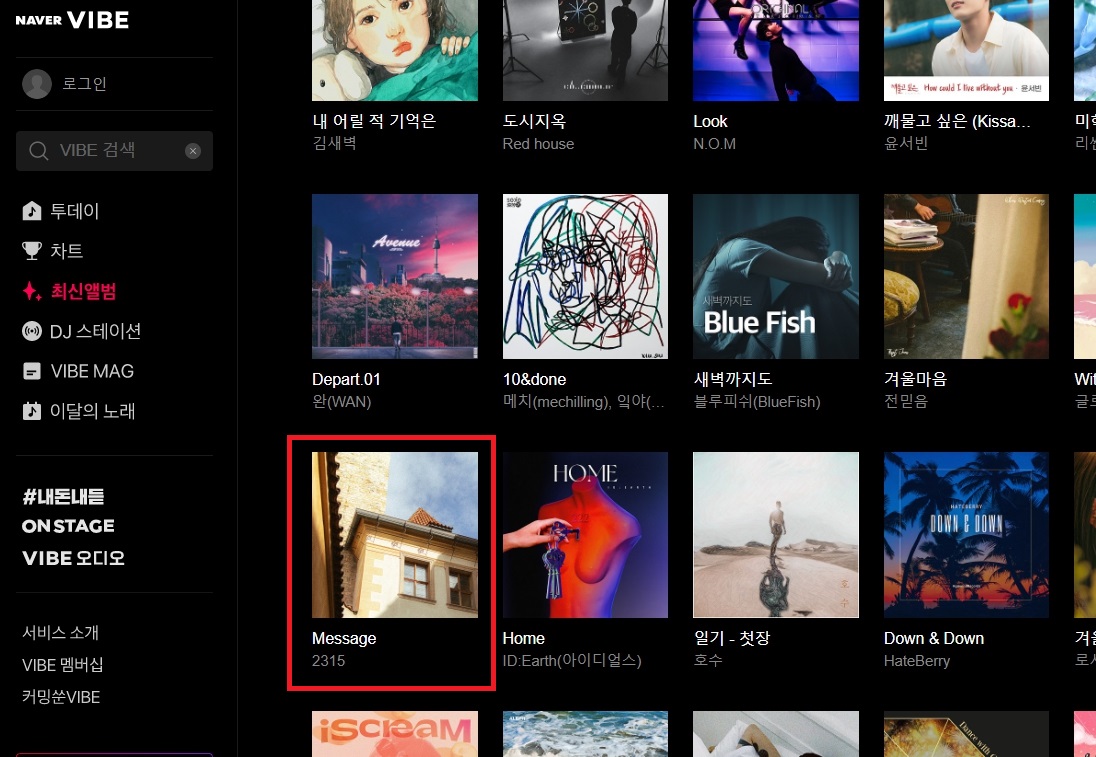Open the 투데이 menu item
The height and width of the screenshot is (757, 1096).
coord(75,211)
